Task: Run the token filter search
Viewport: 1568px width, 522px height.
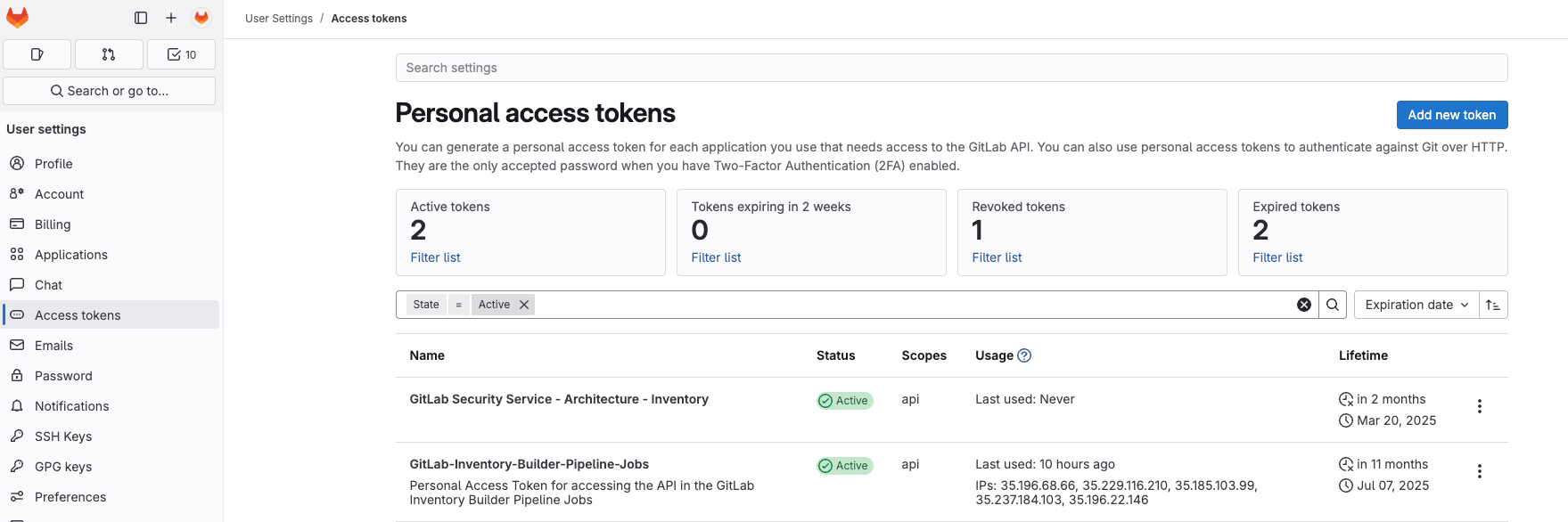Action: click(x=1332, y=305)
